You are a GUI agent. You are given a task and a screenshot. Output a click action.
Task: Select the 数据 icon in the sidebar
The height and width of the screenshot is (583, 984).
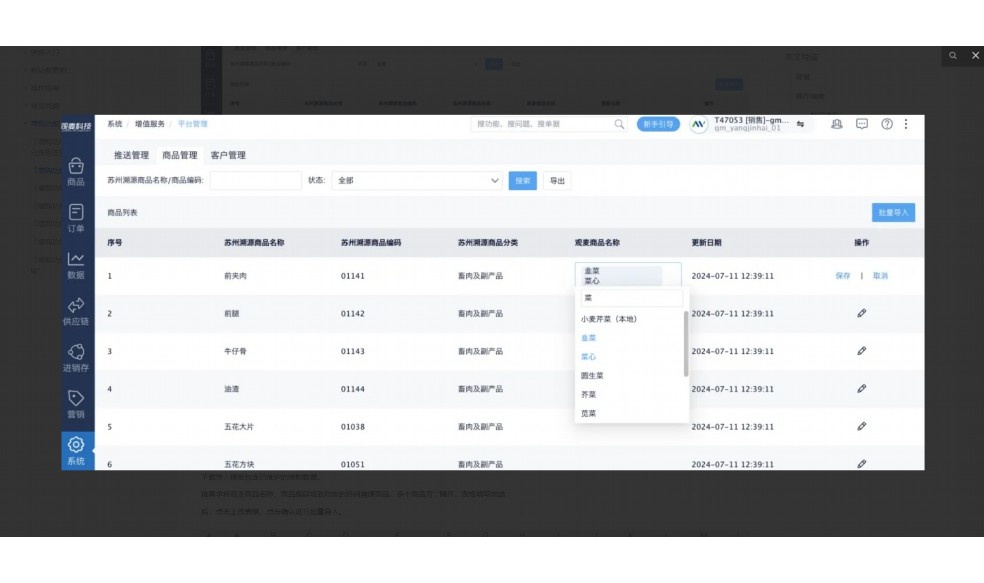pos(75,268)
